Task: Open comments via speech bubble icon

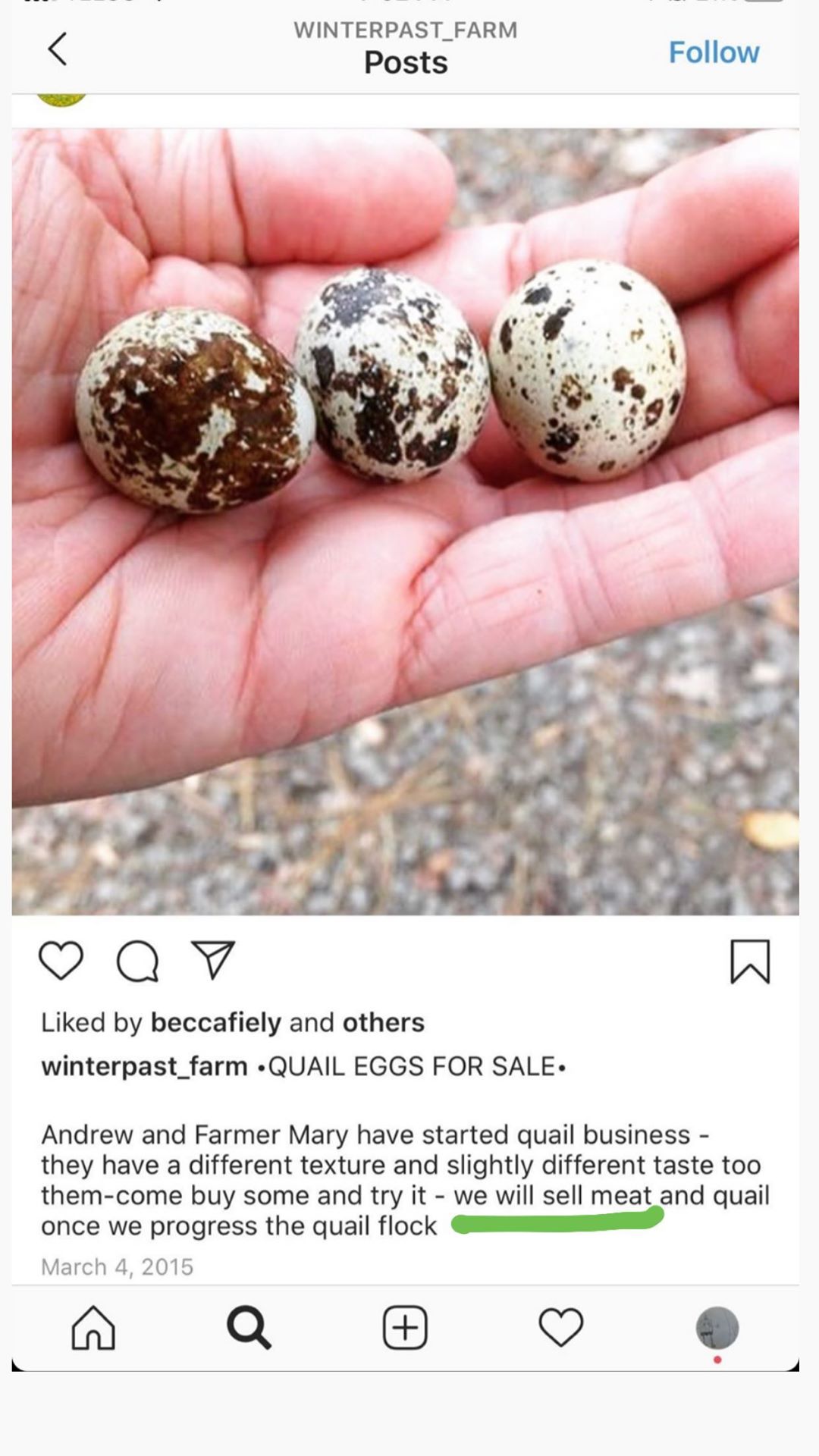Action: (x=137, y=962)
